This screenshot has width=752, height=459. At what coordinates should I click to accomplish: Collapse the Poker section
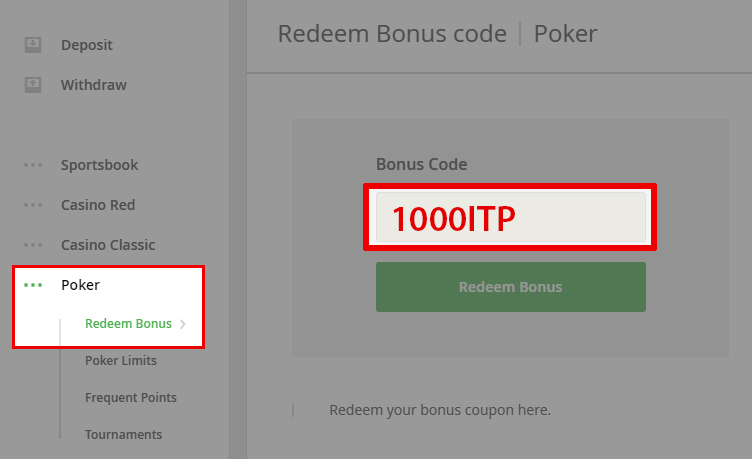coord(80,285)
